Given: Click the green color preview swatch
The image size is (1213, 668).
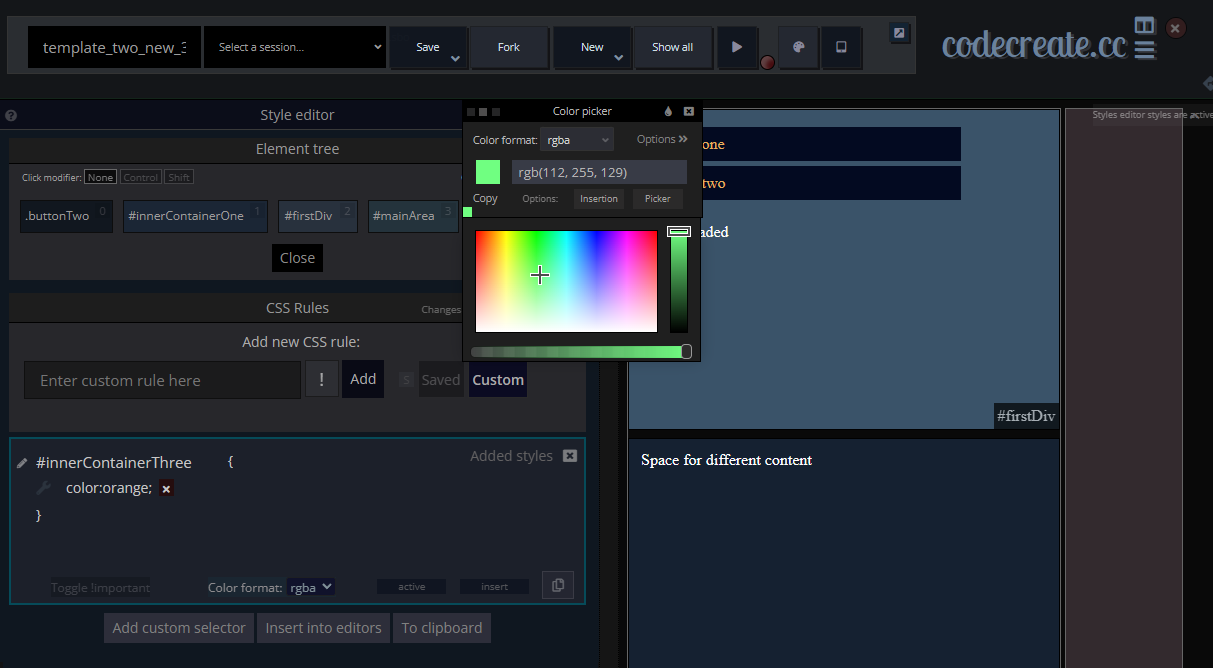Looking at the screenshot, I should pyautogui.click(x=488, y=172).
